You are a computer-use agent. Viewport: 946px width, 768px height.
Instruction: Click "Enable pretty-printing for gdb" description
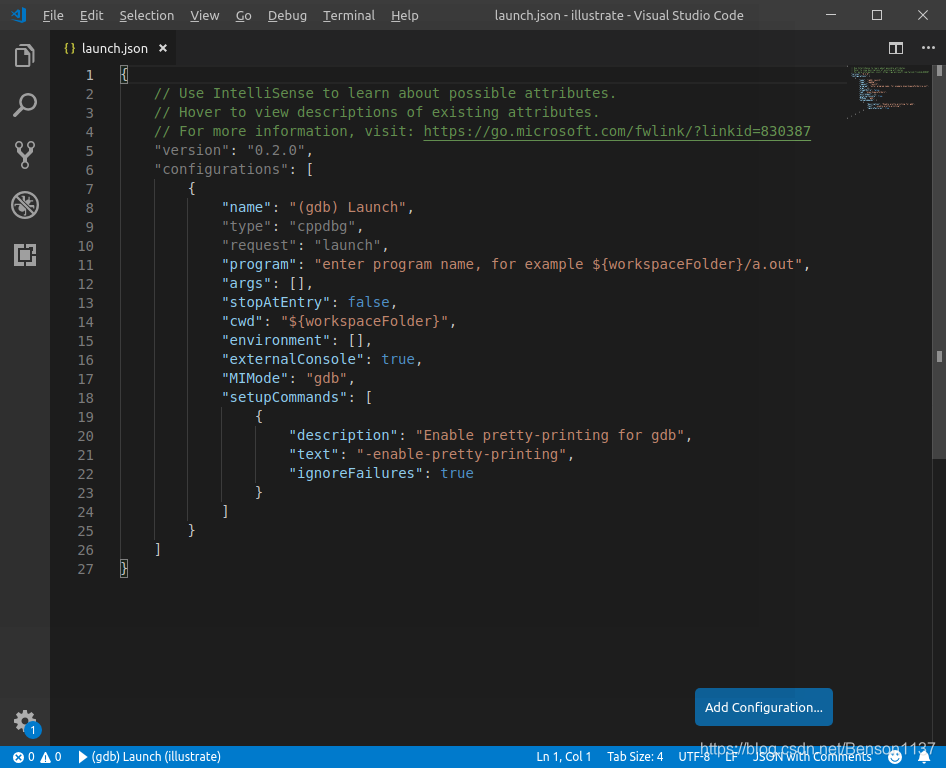point(550,435)
